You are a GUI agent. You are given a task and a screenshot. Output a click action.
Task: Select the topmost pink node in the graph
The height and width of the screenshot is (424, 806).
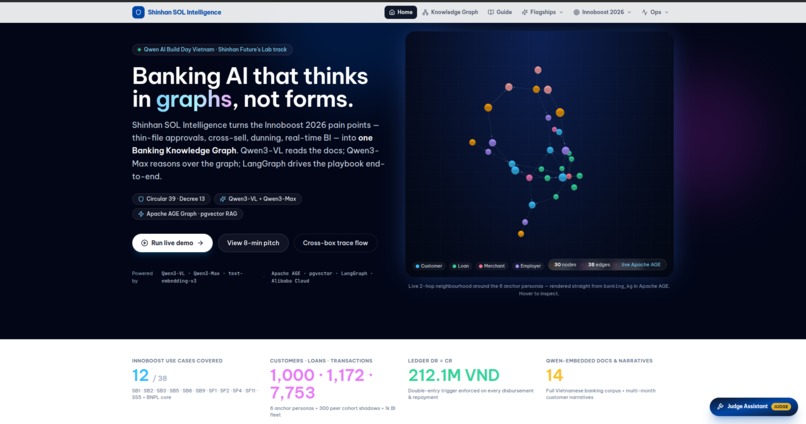coord(538,70)
